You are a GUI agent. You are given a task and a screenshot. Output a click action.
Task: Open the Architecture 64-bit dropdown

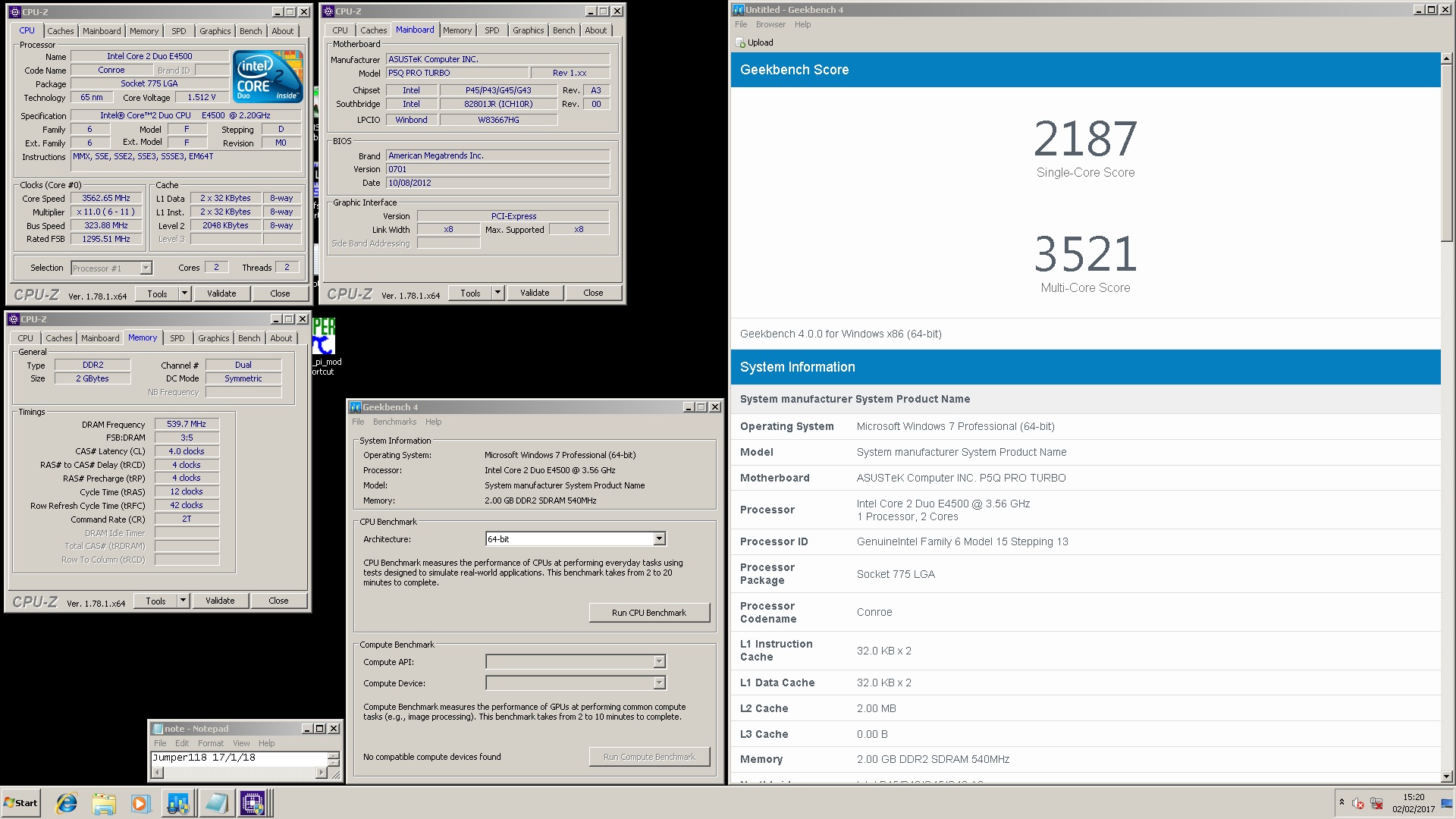pos(659,539)
